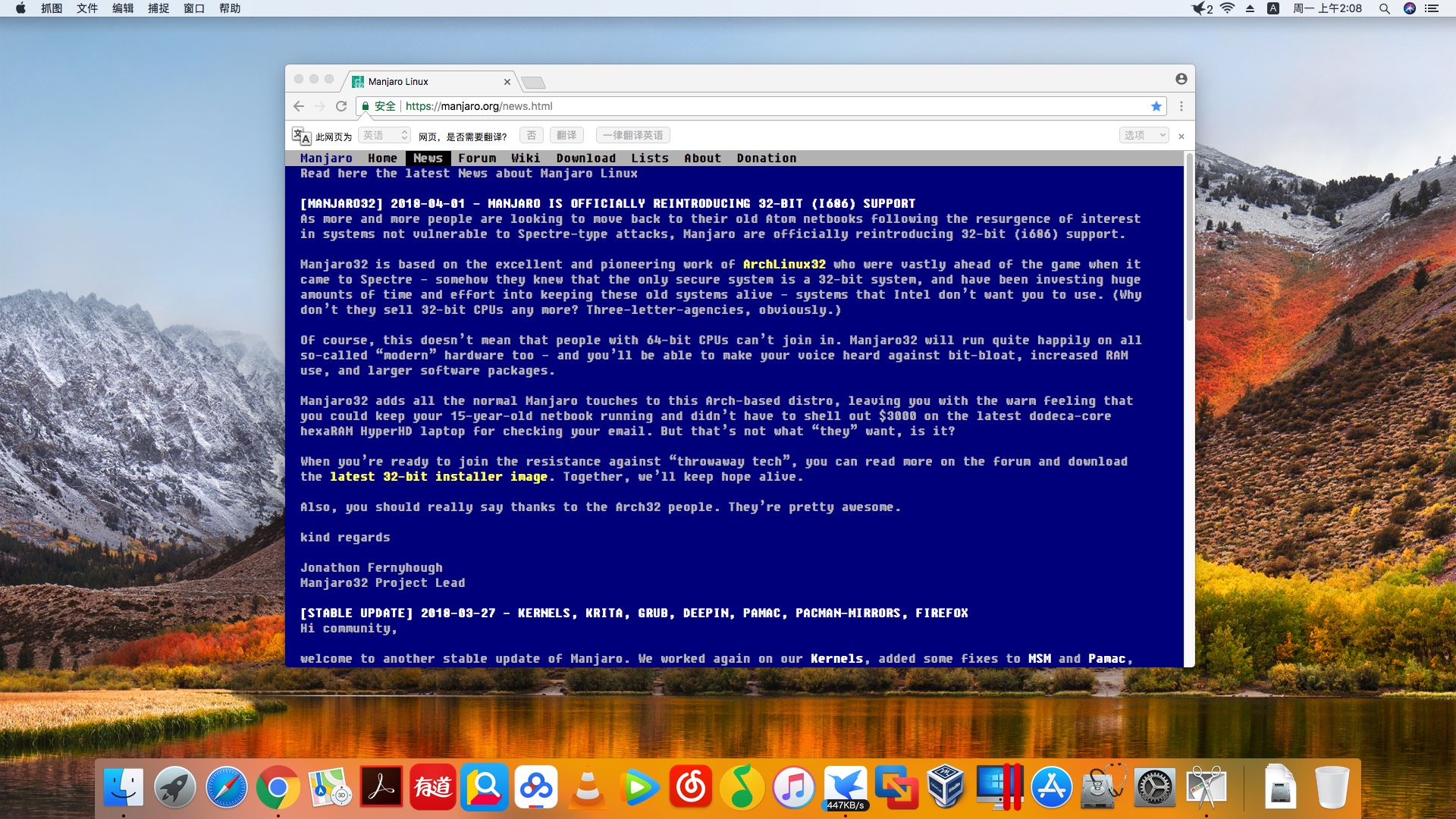Click the bookmark star in the address bar
The height and width of the screenshot is (819, 1456).
coord(1156,106)
